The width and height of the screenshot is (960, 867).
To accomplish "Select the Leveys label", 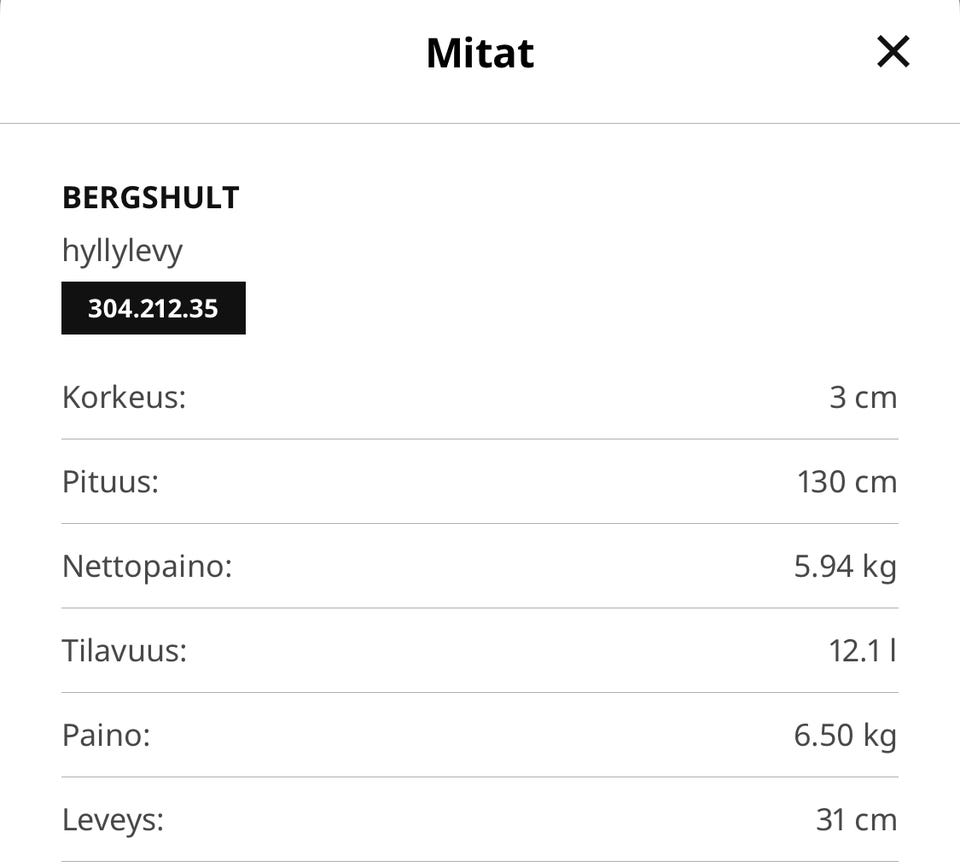I will tap(113, 820).
